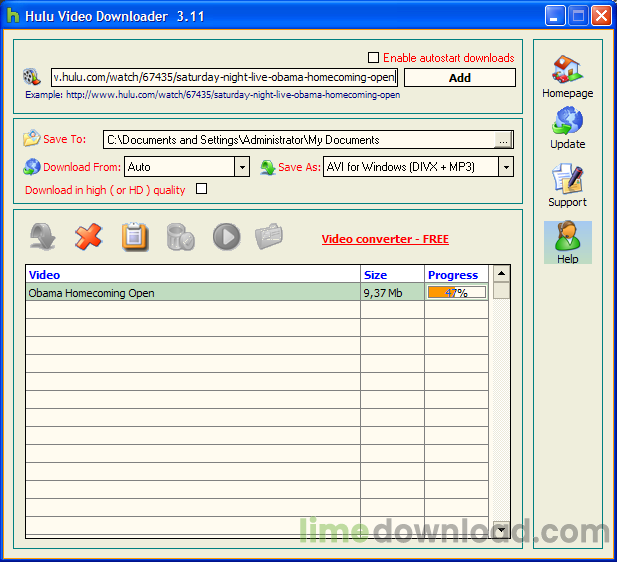
Task: Click the film reel icon beside URL field
Action: (x=31, y=77)
